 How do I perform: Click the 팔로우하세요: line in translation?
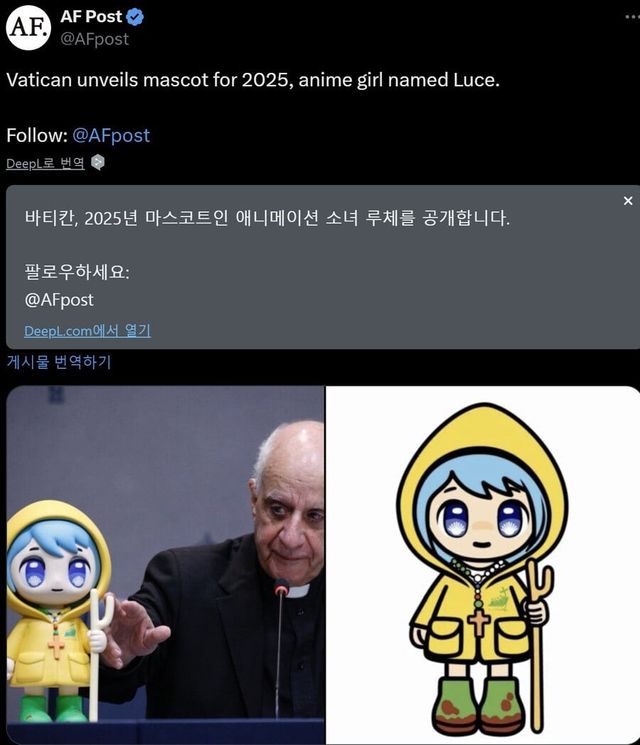(77, 272)
